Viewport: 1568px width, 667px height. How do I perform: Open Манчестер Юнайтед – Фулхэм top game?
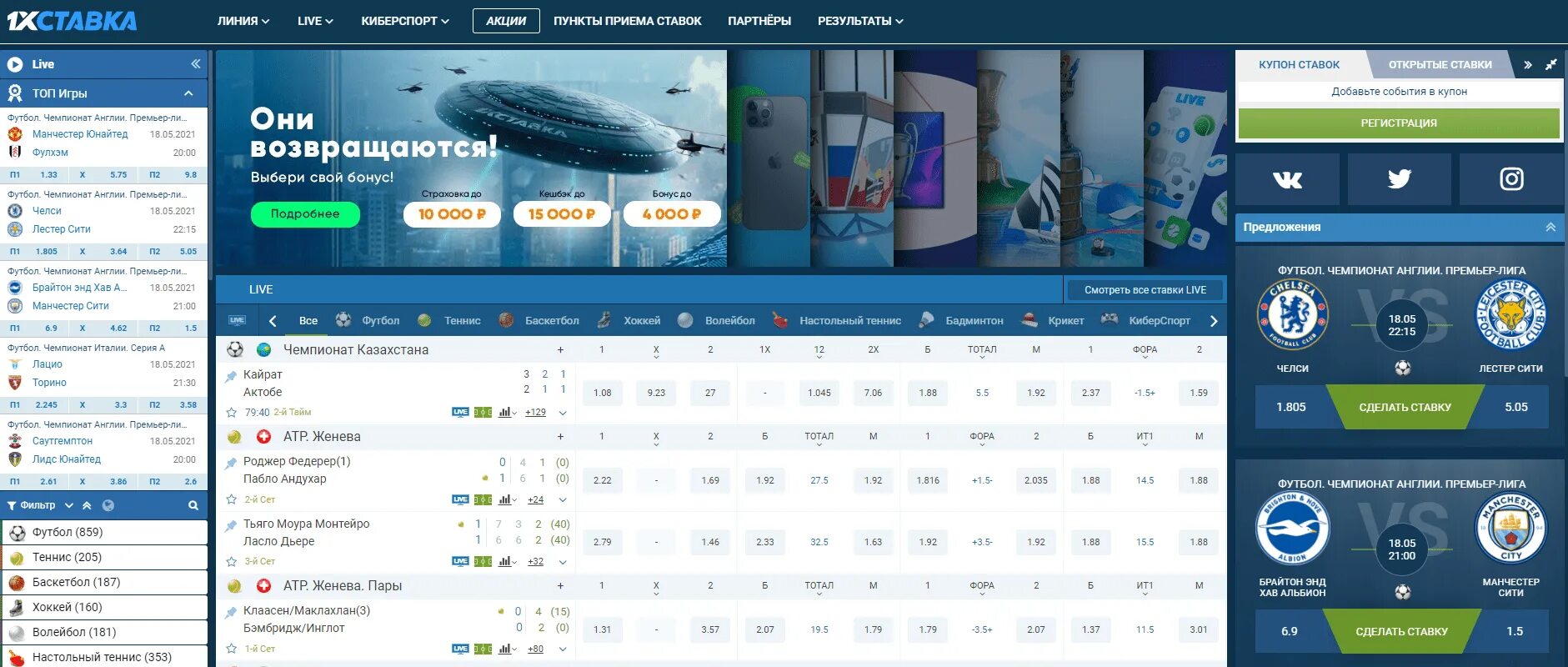pos(104,143)
